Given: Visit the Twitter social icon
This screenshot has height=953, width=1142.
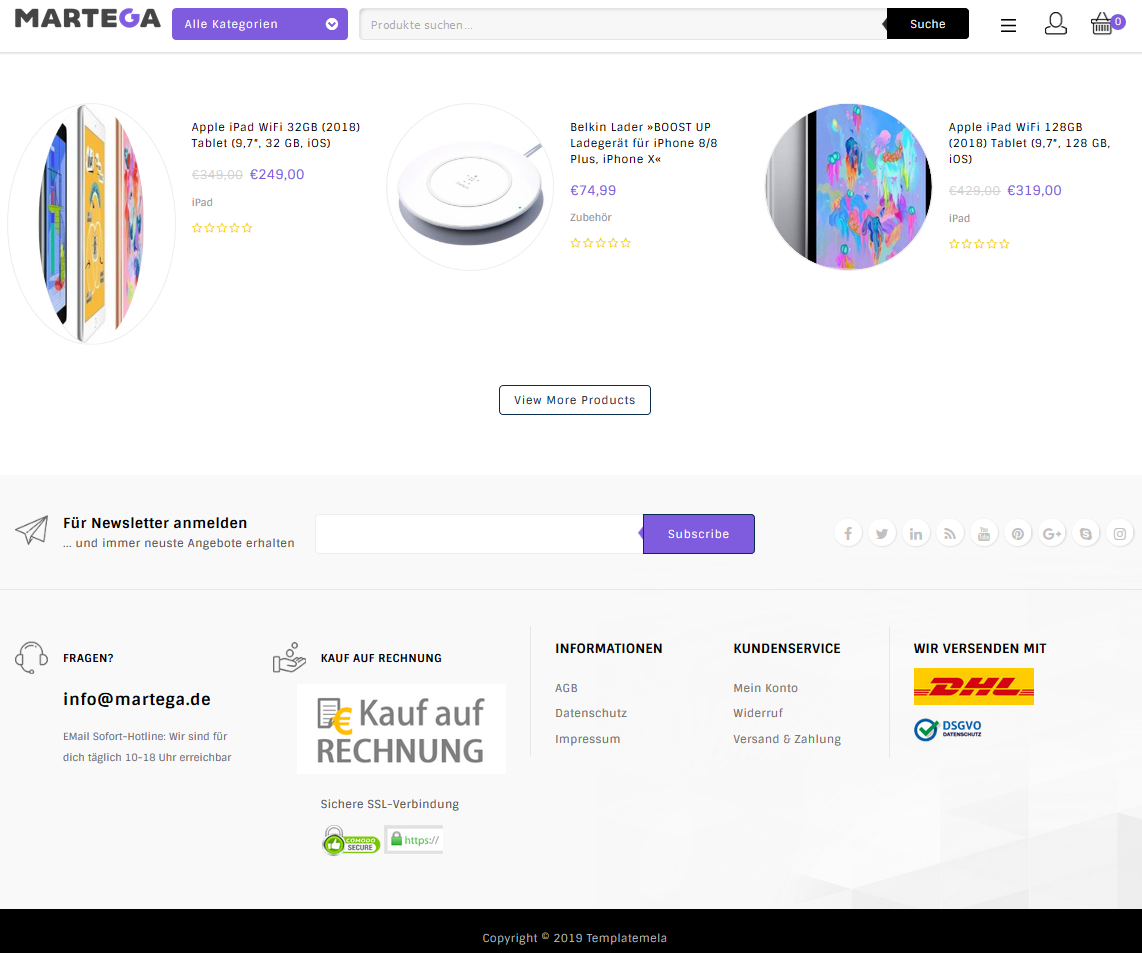Looking at the screenshot, I should click(x=882, y=533).
